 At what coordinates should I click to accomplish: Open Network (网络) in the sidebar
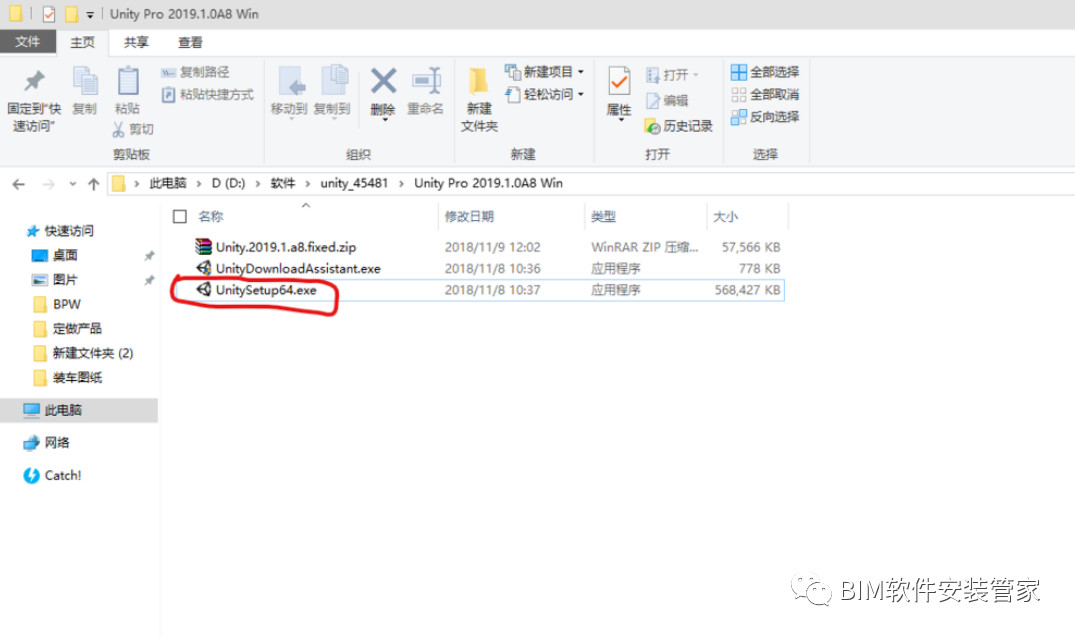[47, 443]
